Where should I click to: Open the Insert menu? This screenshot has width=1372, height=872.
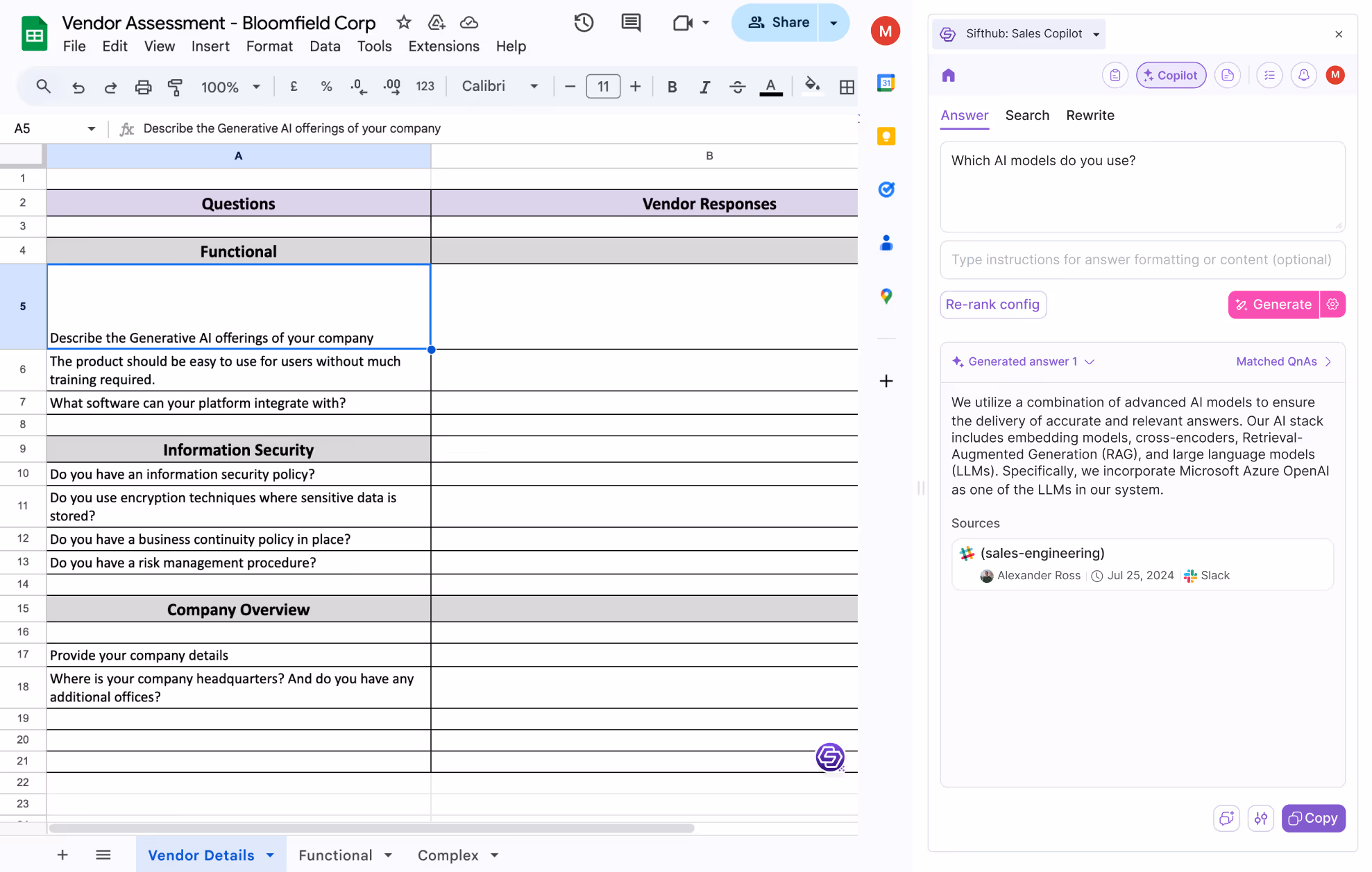210,46
